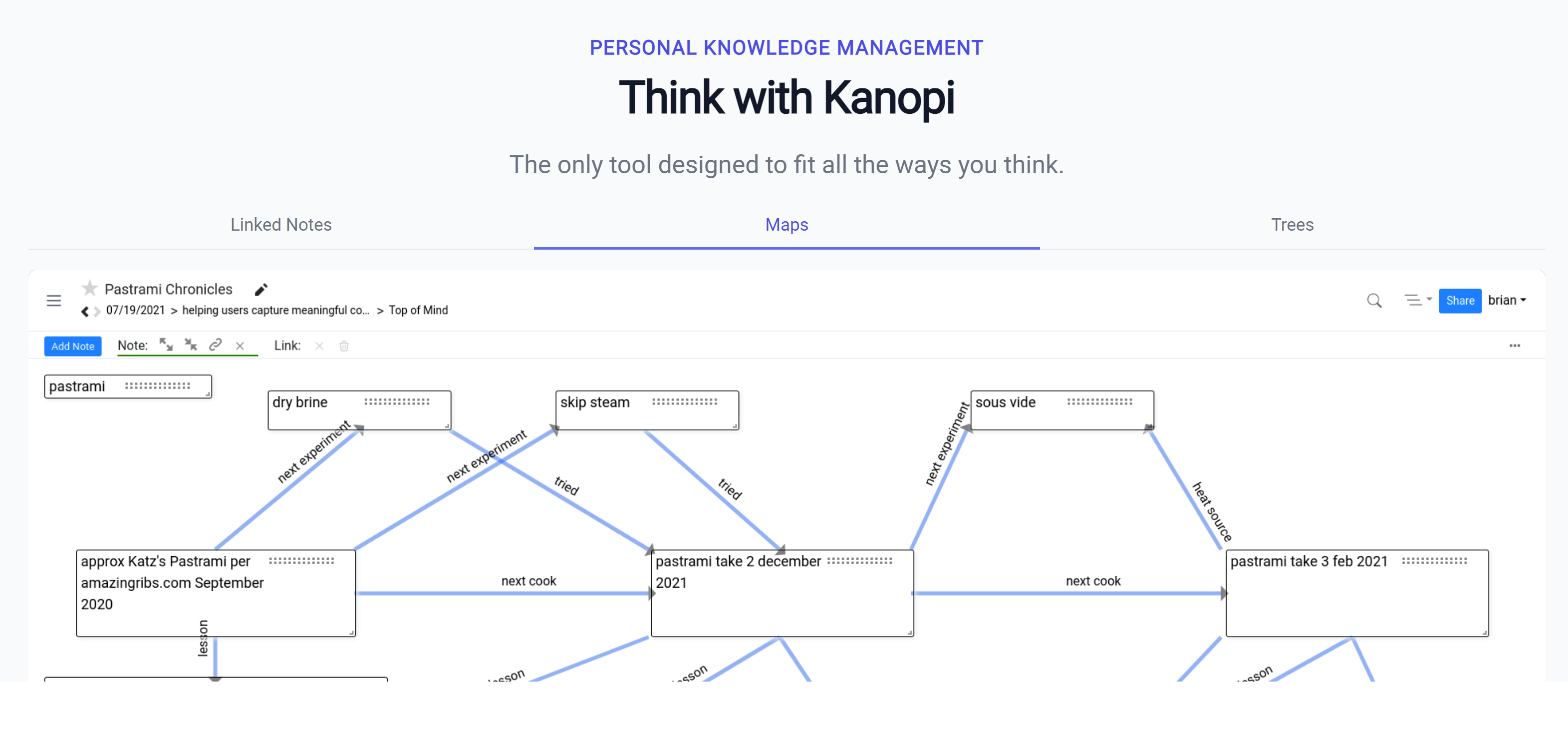
Task: Expand the selected note using expand arrows icon
Action: (166, 345)
